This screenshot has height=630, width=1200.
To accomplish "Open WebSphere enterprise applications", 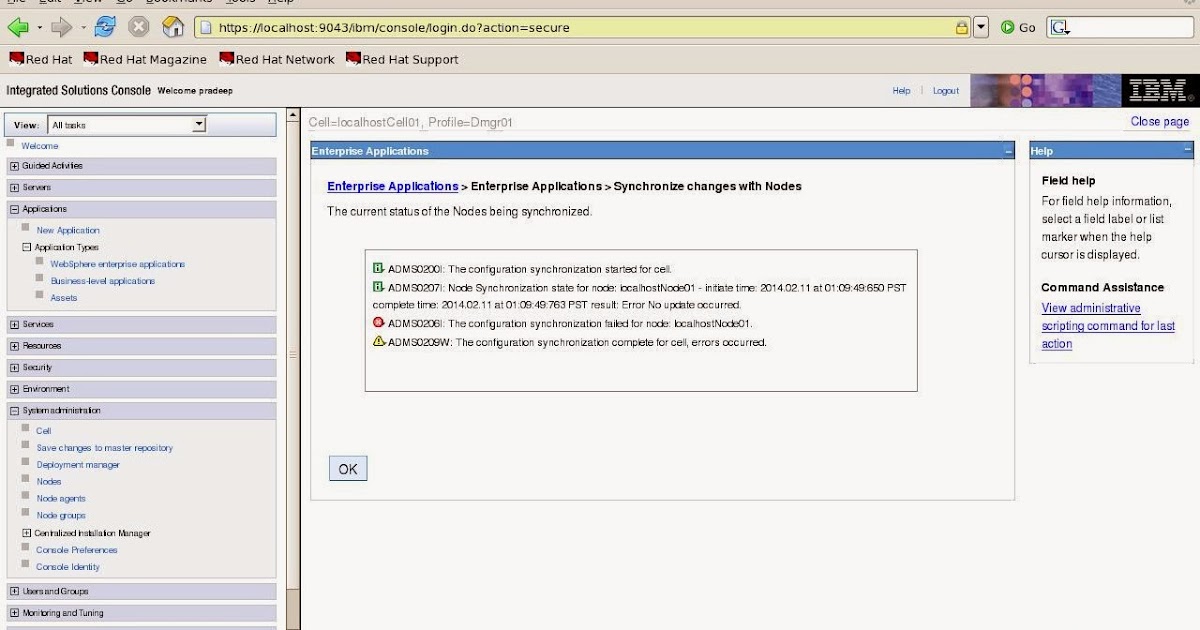I will pos(118,264).
